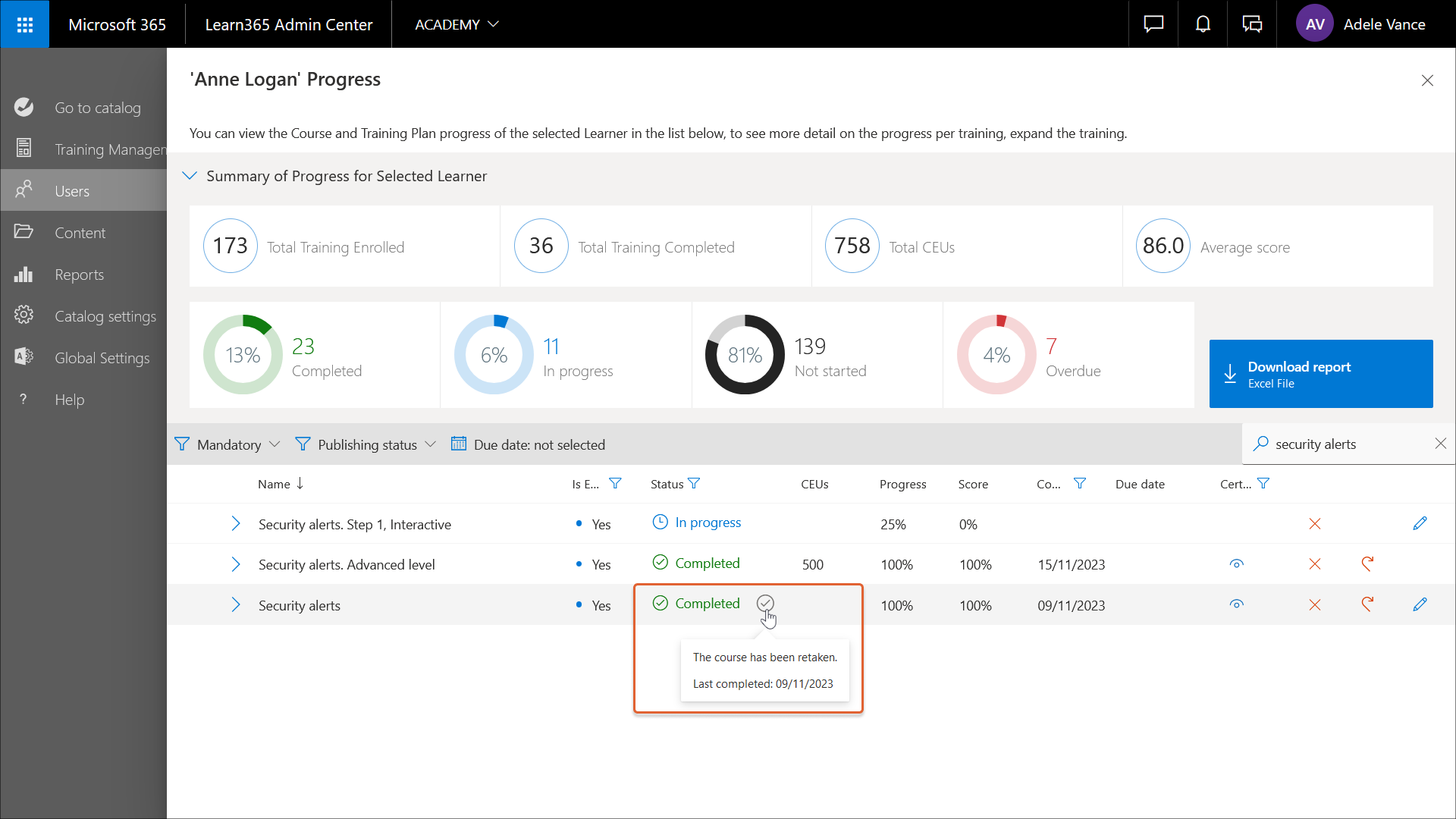This screenshot has width=1456, height=819.
Task: Click the 81% Not started donut chart
Action: point(745,355)
